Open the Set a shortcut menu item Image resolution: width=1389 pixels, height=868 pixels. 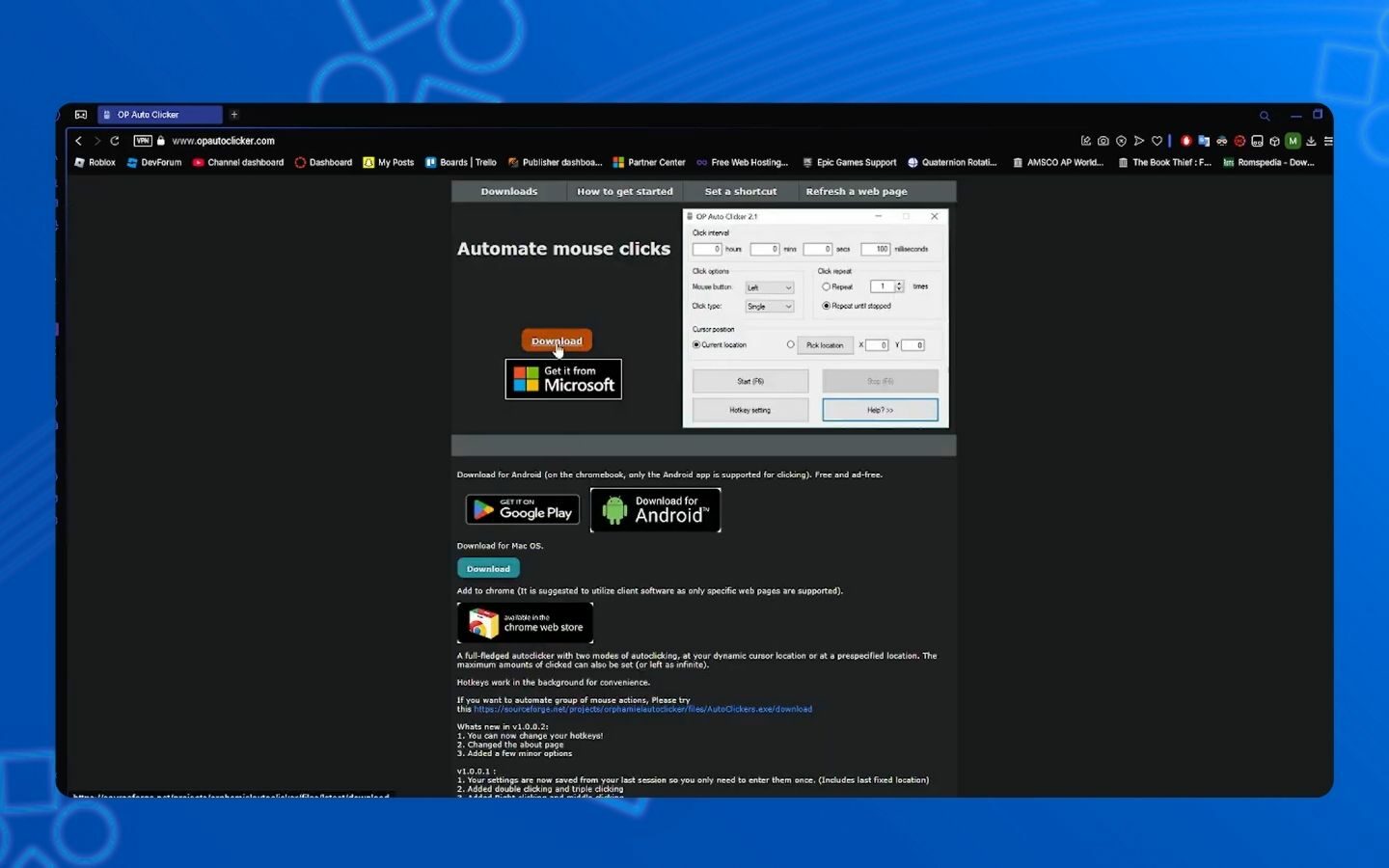click(741, 192)
